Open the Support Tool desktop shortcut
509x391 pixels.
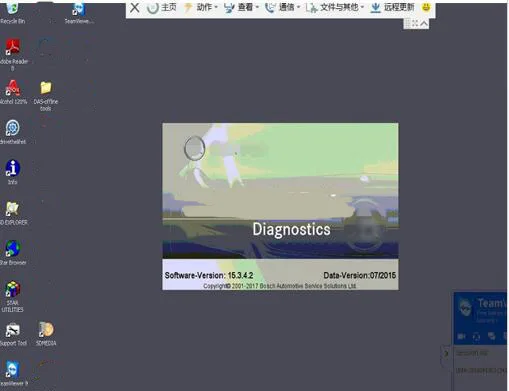(x=13, y=334)
